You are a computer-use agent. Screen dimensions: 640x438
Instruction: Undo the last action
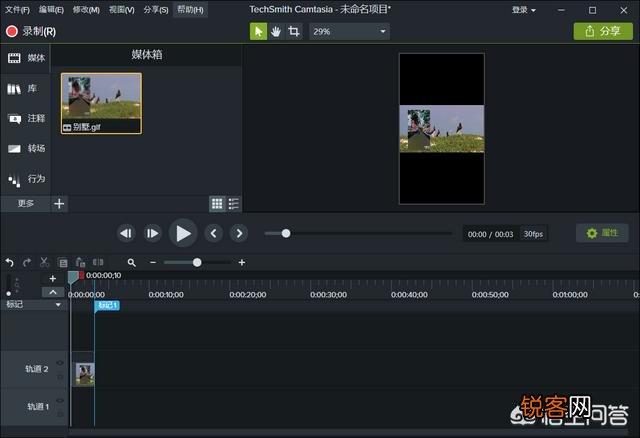click(9, 262)
